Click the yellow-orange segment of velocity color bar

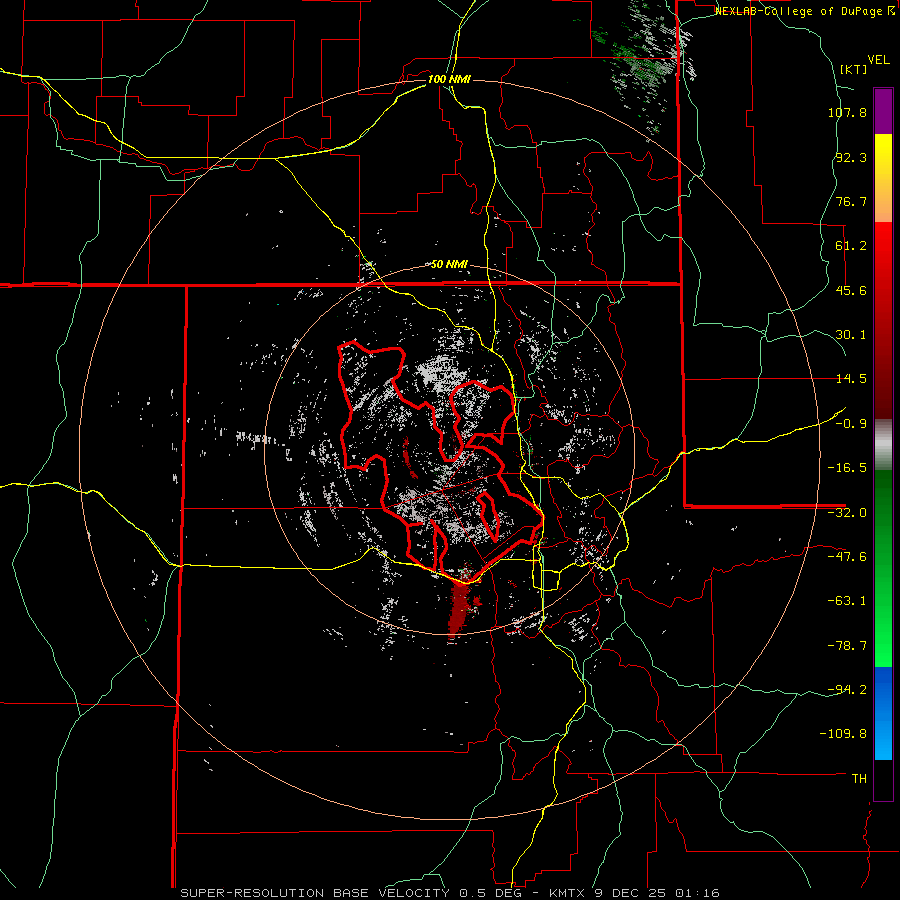coord(883,178)
